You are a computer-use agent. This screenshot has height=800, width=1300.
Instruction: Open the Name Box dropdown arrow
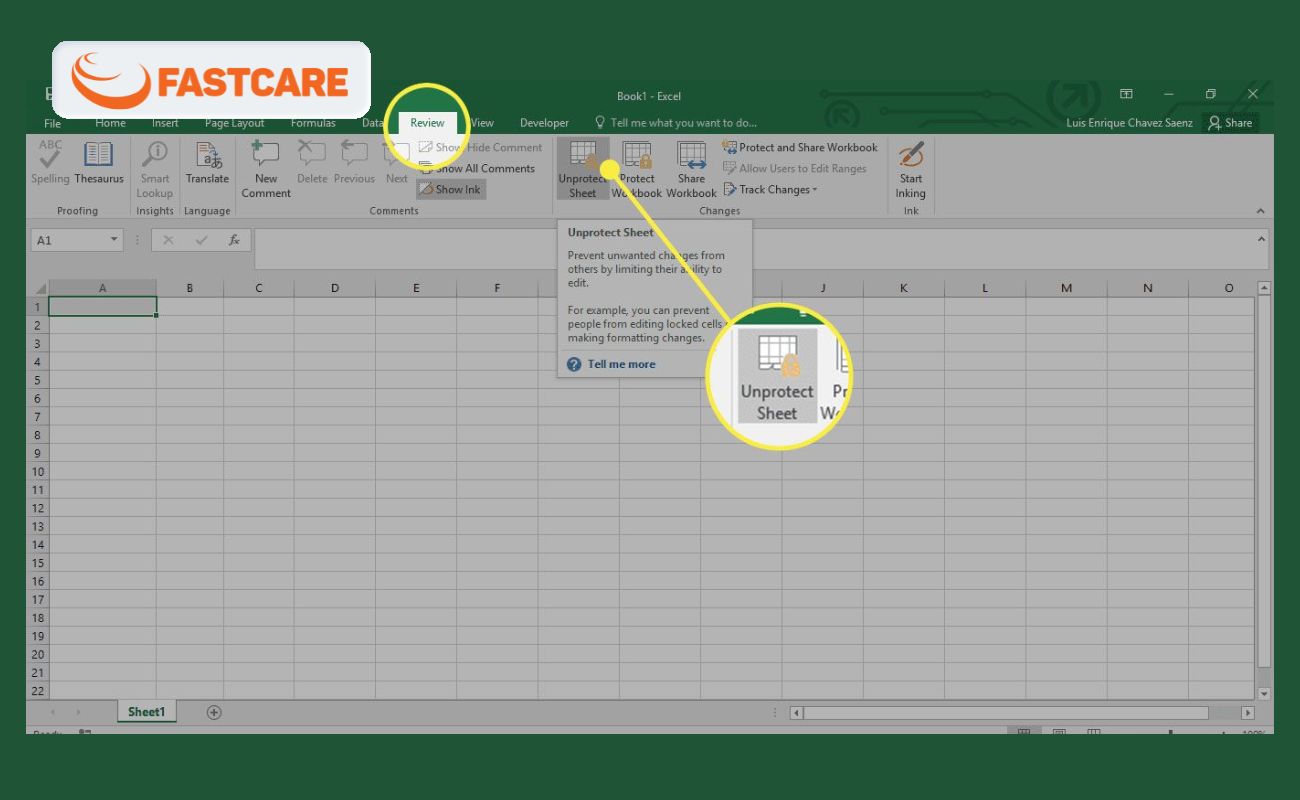click(x=115, y=240)
